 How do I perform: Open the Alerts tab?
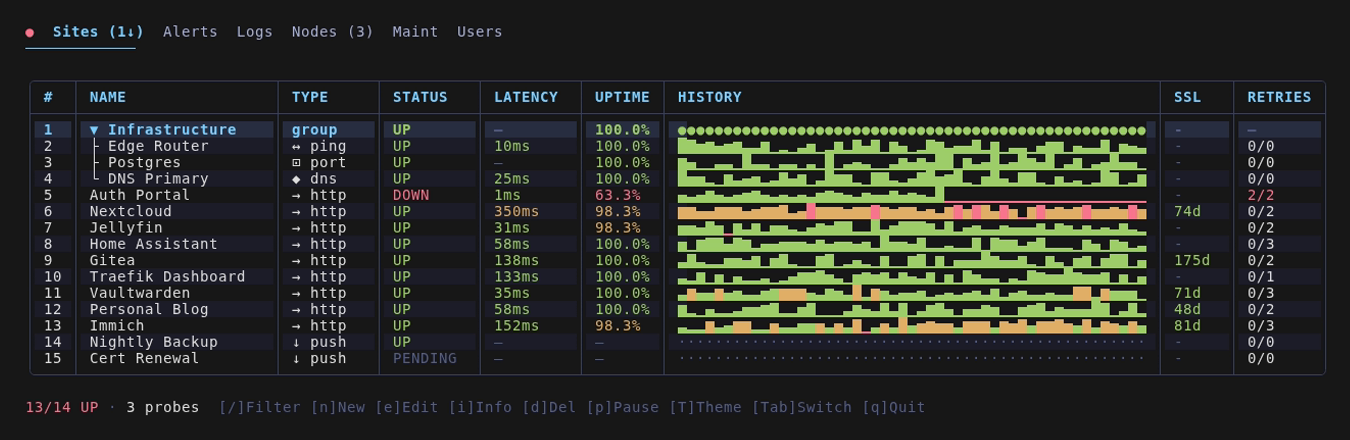[190, 32]
